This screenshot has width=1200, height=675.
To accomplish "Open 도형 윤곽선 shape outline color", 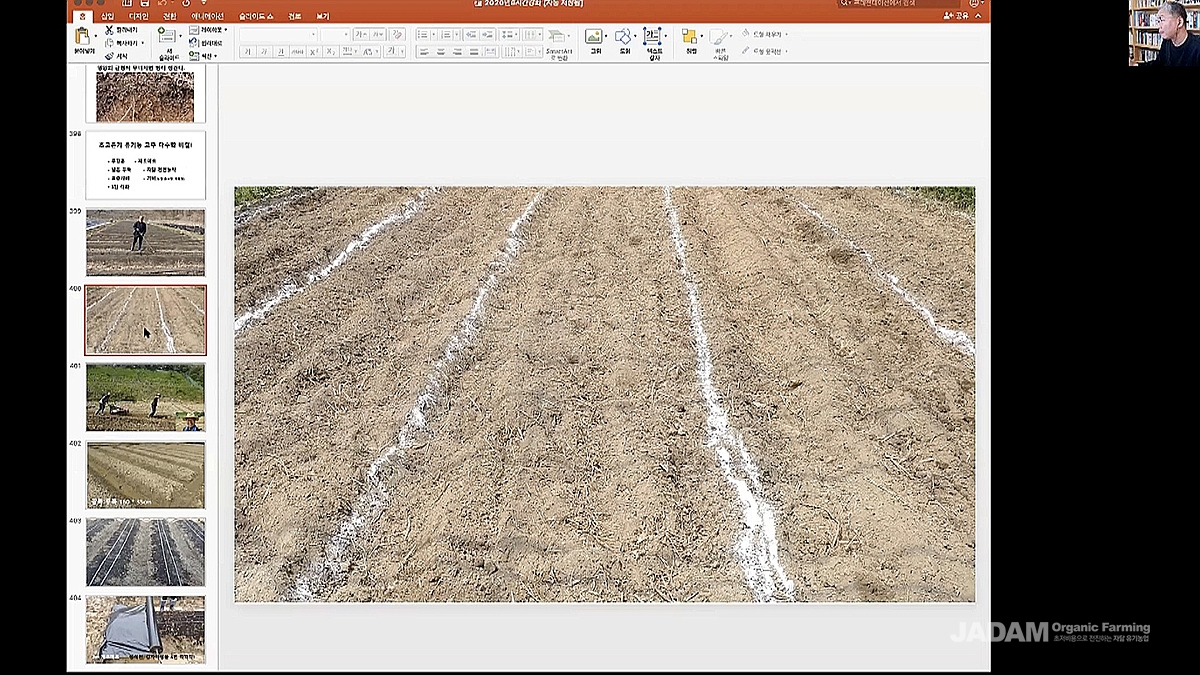I will (765, 51).
